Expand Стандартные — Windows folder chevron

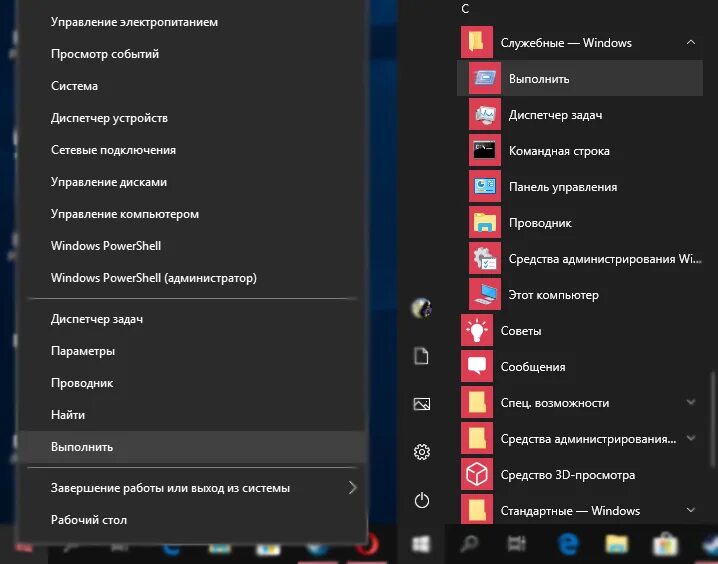(x=691, y=510)
